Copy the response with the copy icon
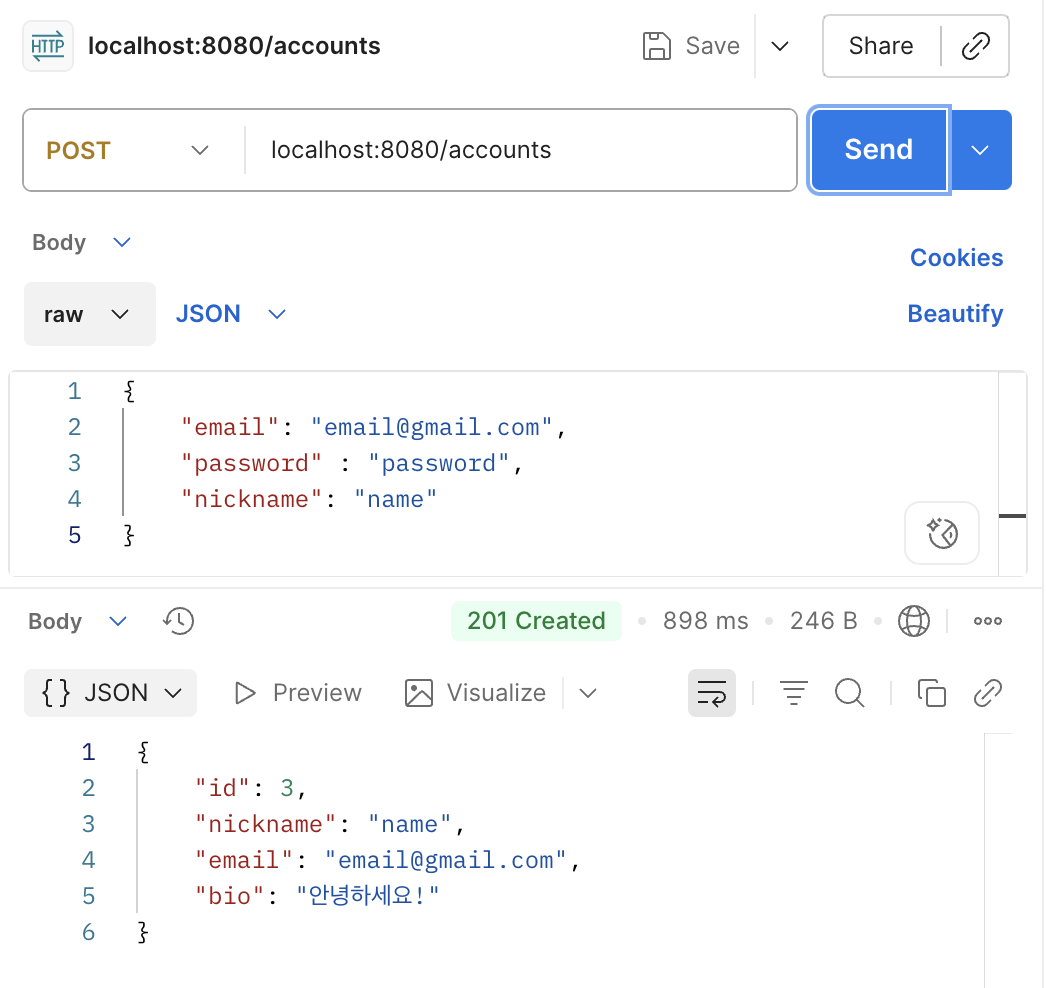Screen dimensions: 1046x988 click(x=931, y=693)
